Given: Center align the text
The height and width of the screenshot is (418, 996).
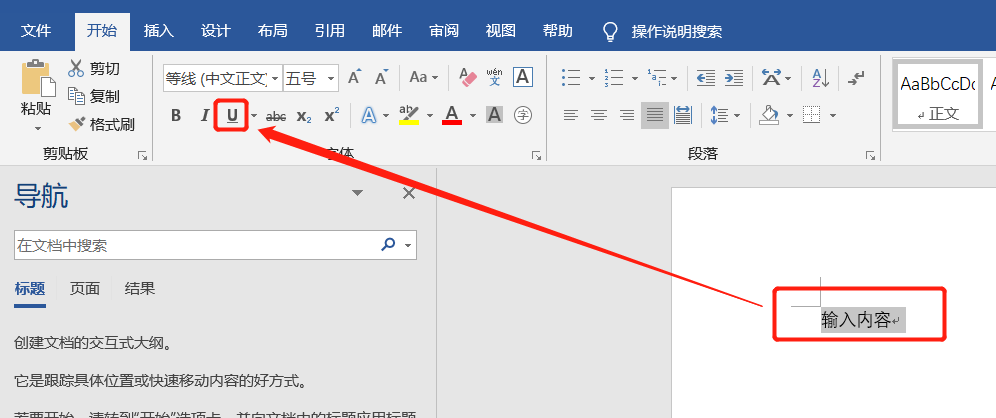Looking at the screenshot, I should (599, 116).
